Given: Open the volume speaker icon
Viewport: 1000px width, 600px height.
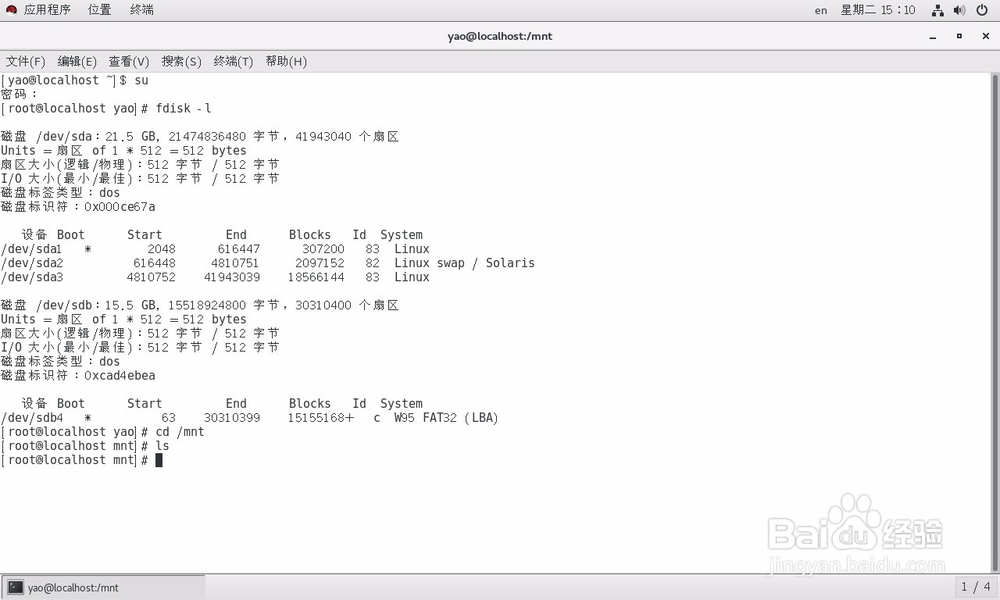Looking at the screenshot, I should pos(959,10).
